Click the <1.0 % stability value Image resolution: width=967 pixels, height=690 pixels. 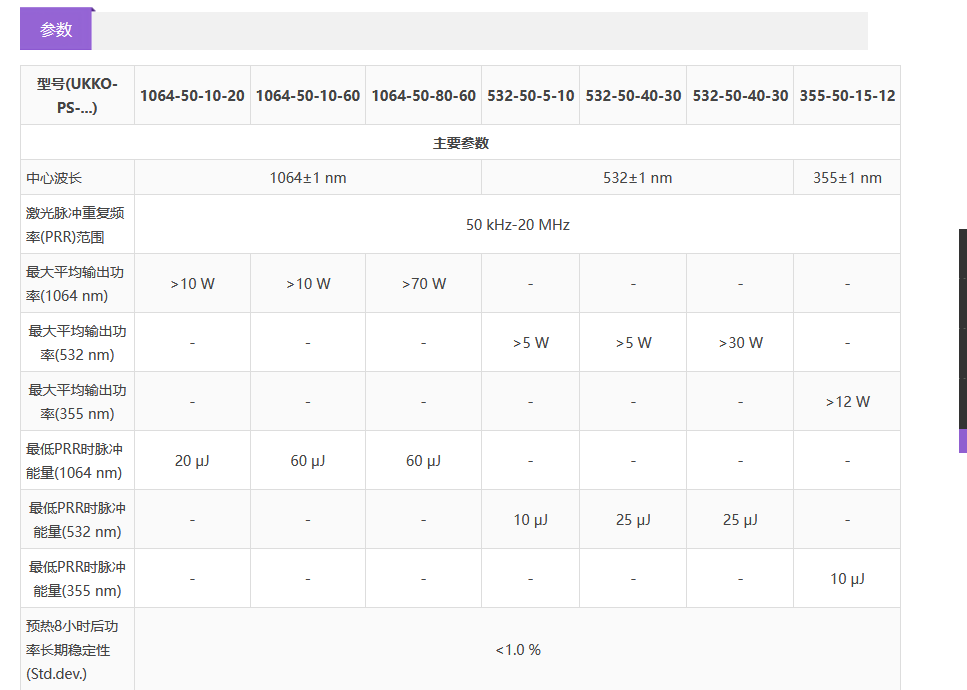517,650
